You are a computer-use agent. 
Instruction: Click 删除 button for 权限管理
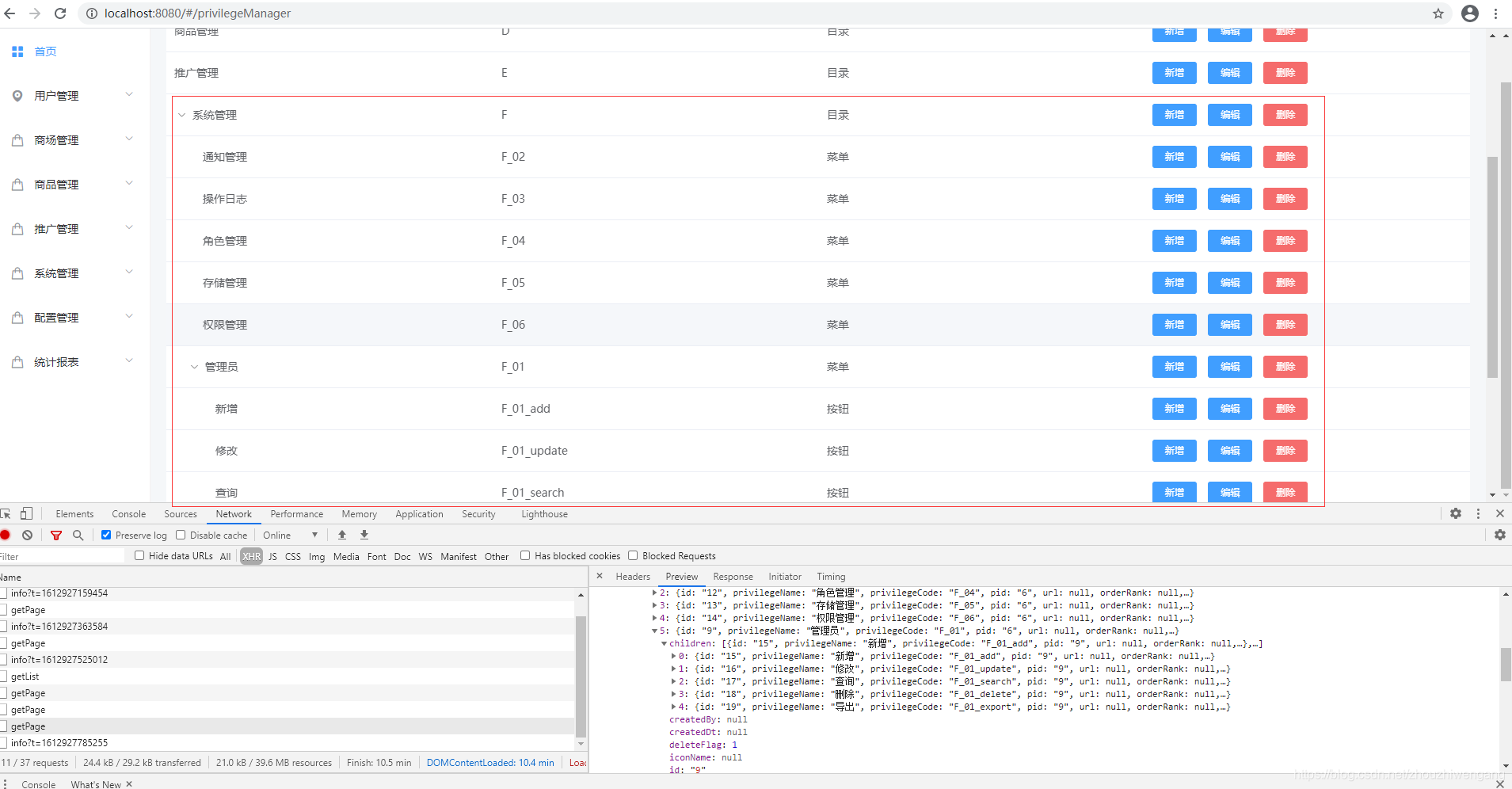(1285, 324)
